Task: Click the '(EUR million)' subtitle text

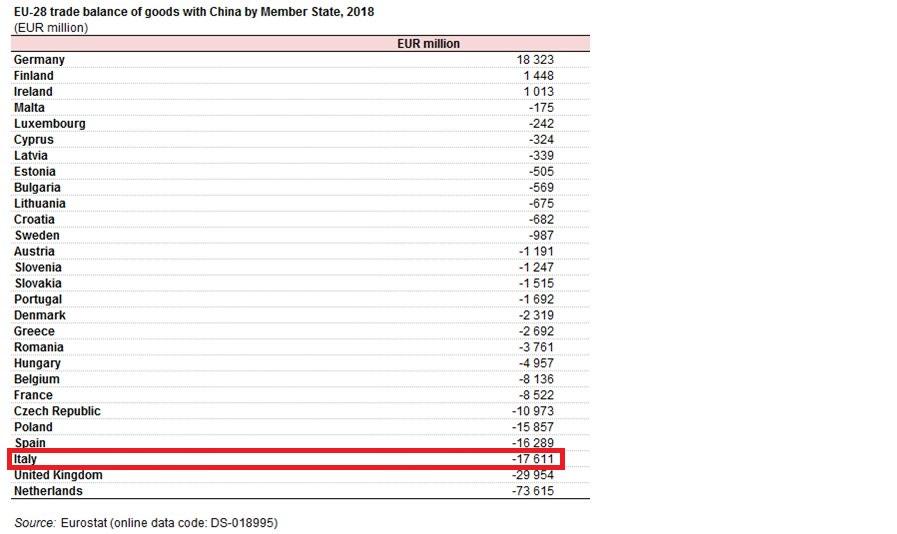Action: point(51,28)
